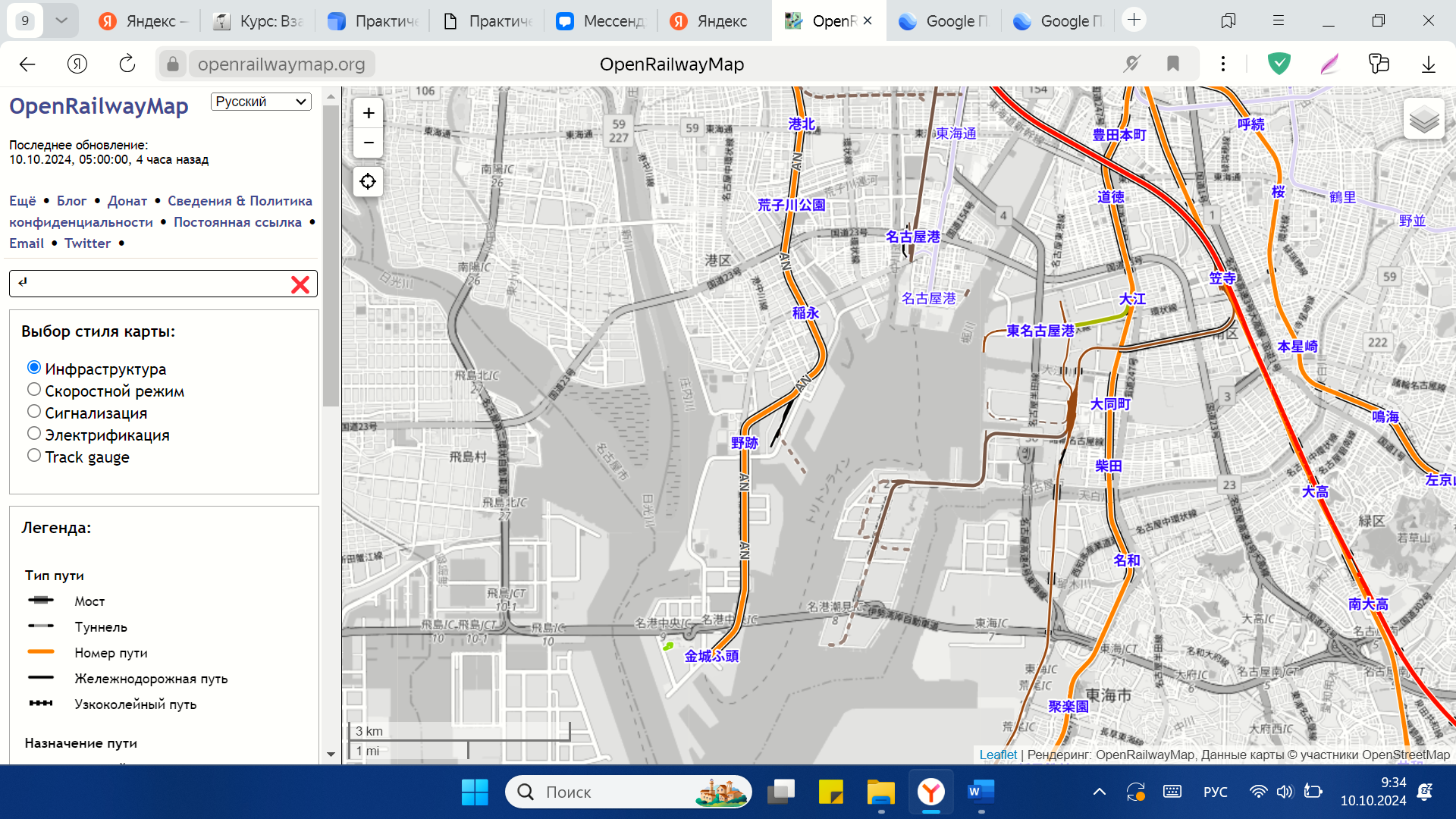Bookmark this page in address bar
1456x819 pixels.
[1173, 64]
